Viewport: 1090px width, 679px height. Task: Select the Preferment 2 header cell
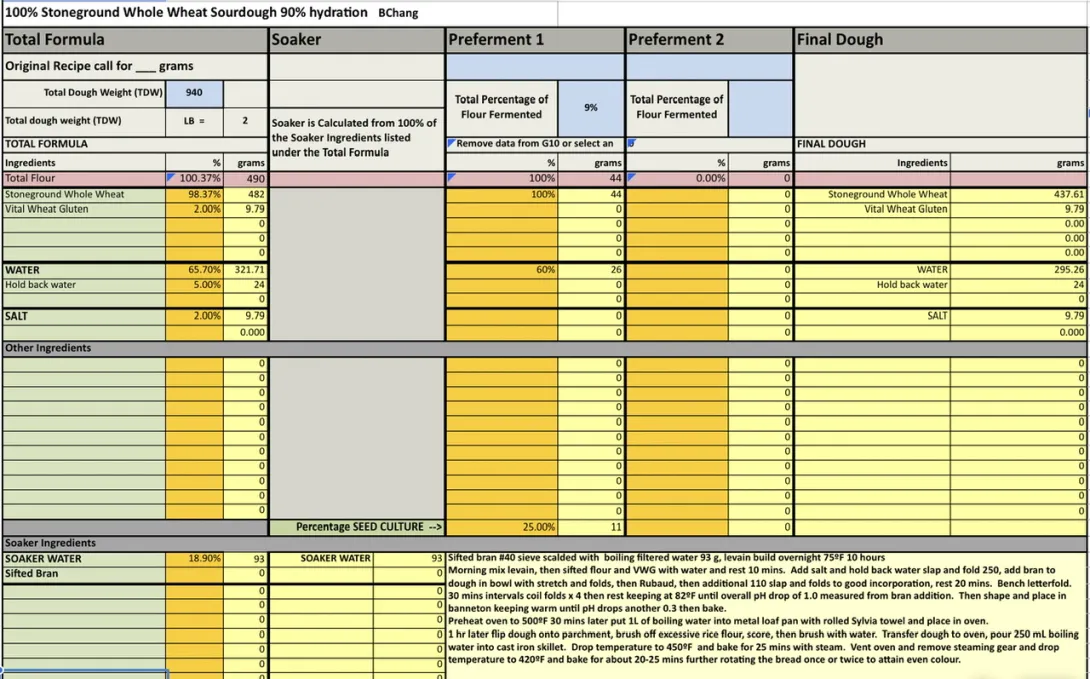tap(708, 40)
